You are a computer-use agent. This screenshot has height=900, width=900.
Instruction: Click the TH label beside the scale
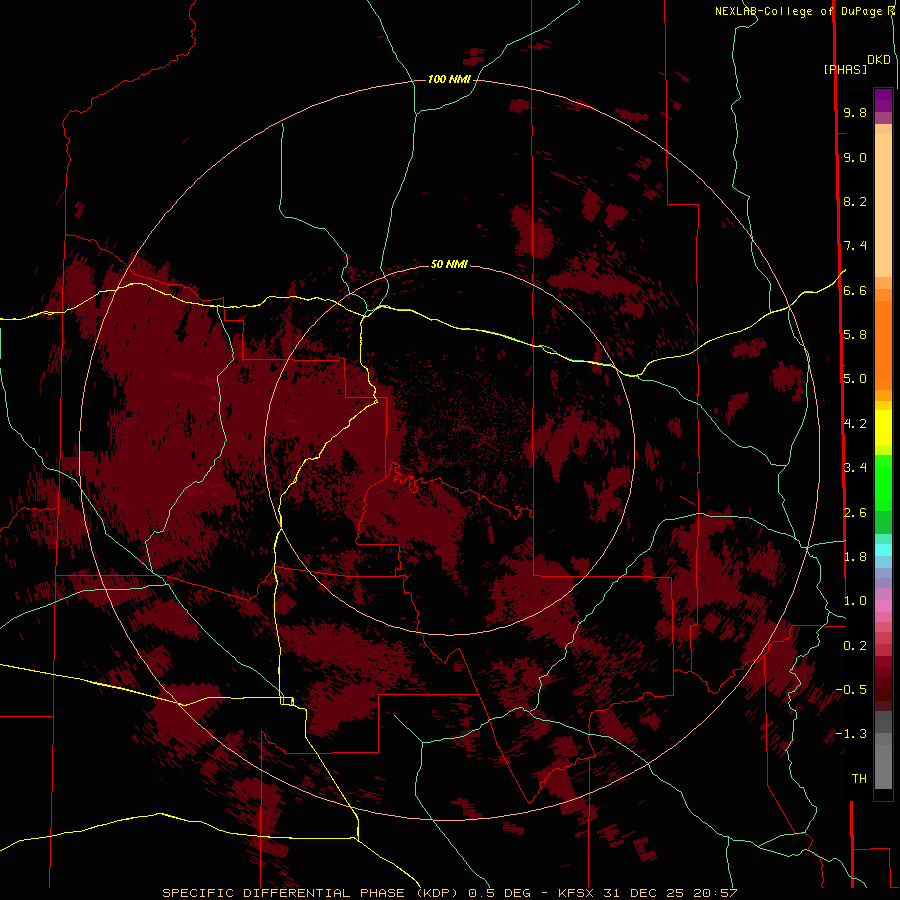(x=859, y=778)
